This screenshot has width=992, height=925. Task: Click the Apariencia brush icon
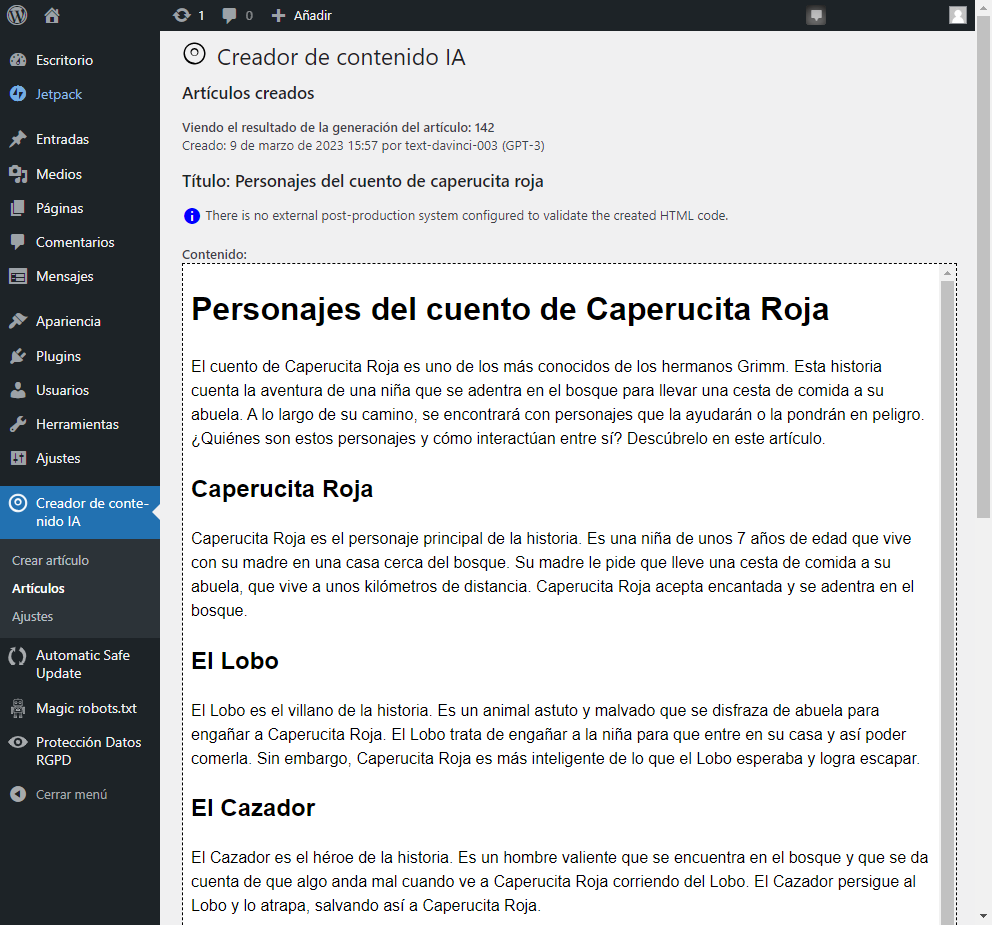click(x=18, y=321)
